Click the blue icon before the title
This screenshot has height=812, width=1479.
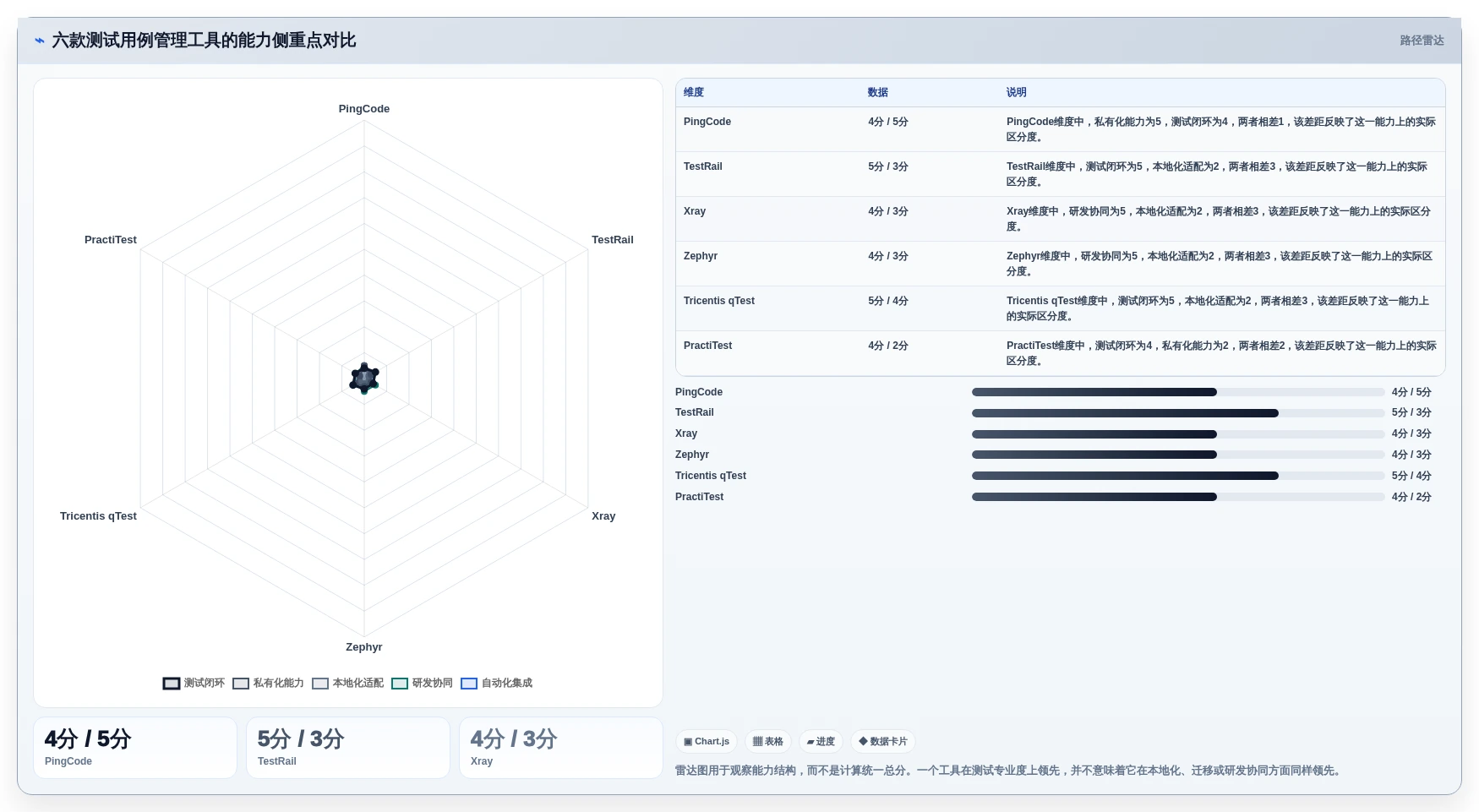[x=39, y=41]
